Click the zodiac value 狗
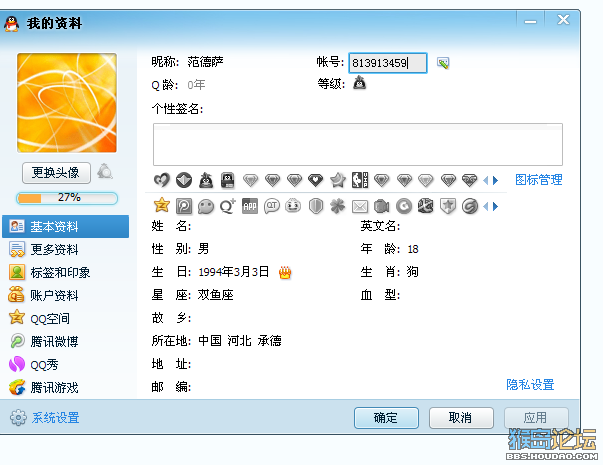The image size is (603, 465). tap(412, 272)
